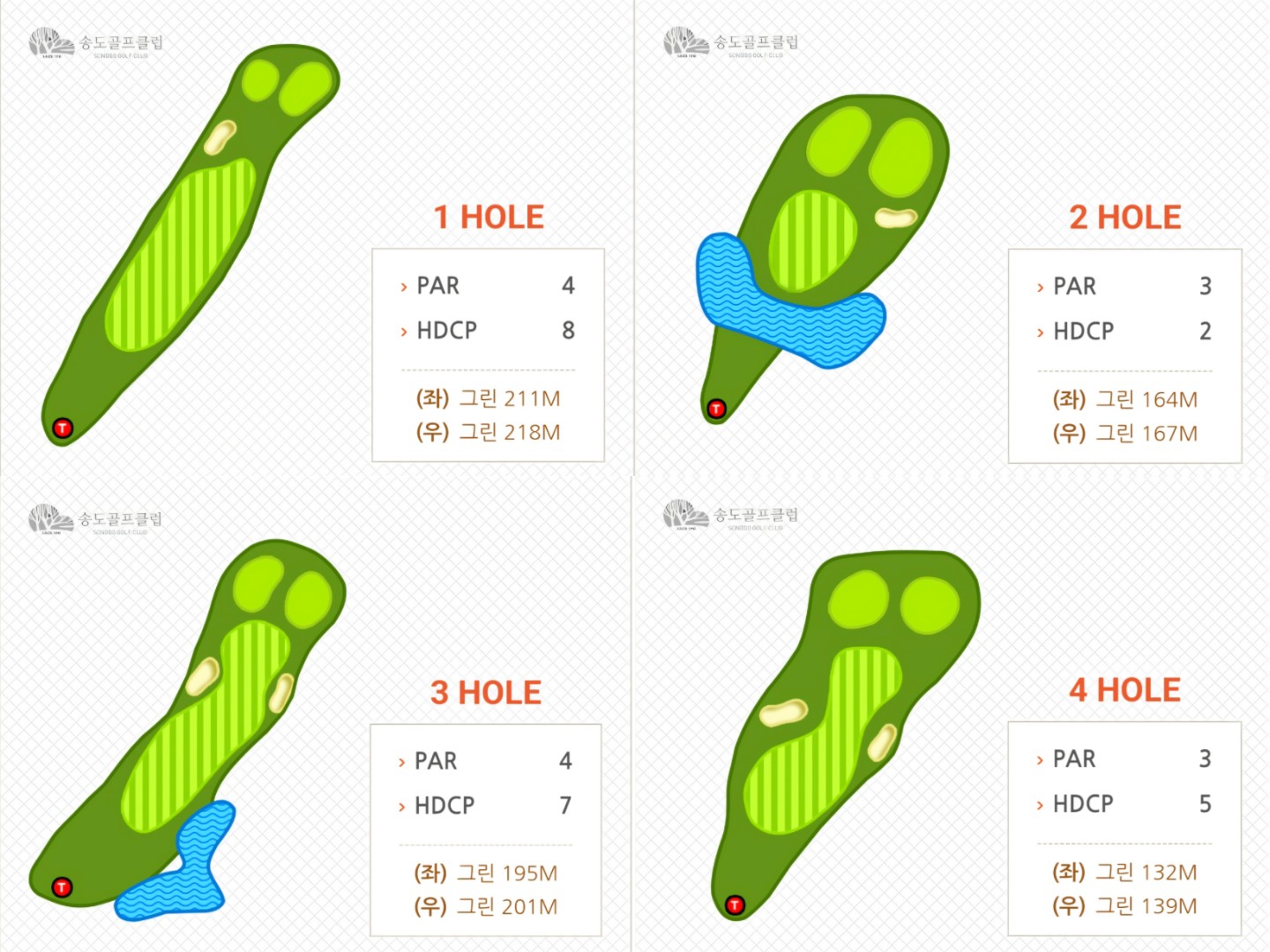This screenshot has height=952, width=1270.
Task: Click the Songdo Golf Club logo above hole 3
Action: 95,519
